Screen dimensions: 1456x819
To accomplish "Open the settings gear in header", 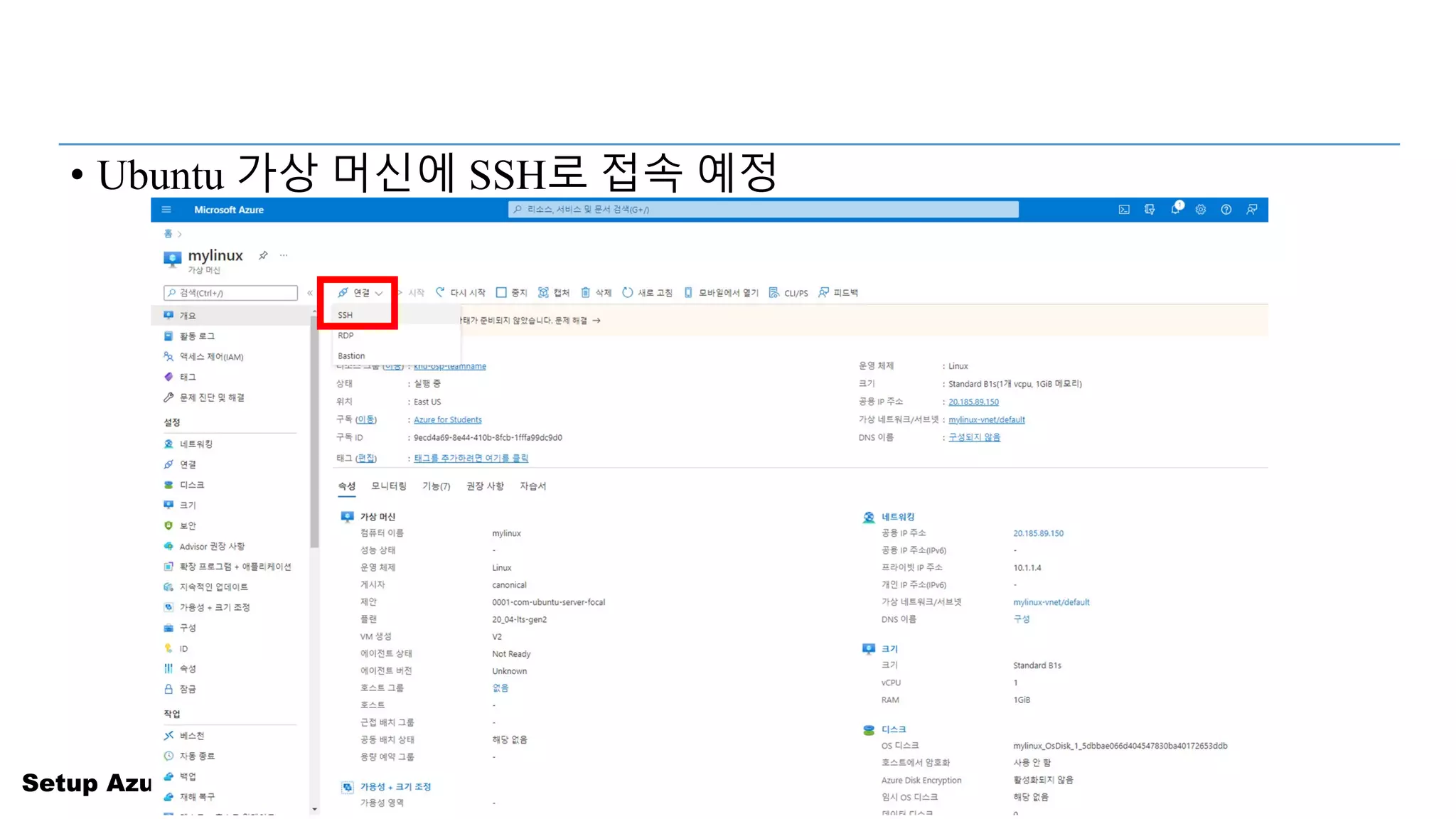I will click(1201, 210).
